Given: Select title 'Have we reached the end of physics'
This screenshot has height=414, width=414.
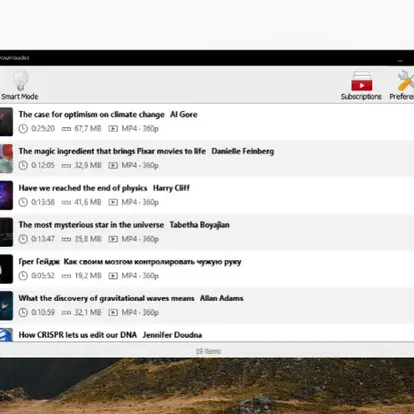Looking at the screenshot, I should pos(83,188).
